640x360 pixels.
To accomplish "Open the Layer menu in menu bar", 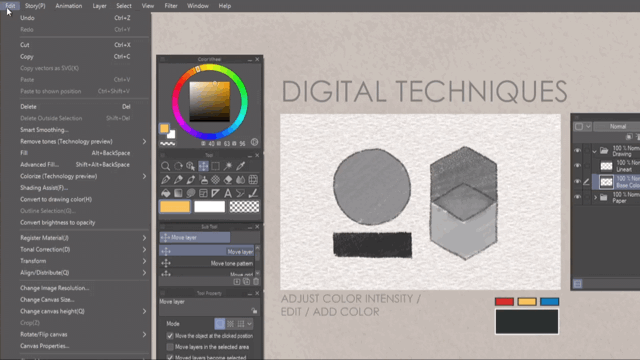I will tap(99, 6).
